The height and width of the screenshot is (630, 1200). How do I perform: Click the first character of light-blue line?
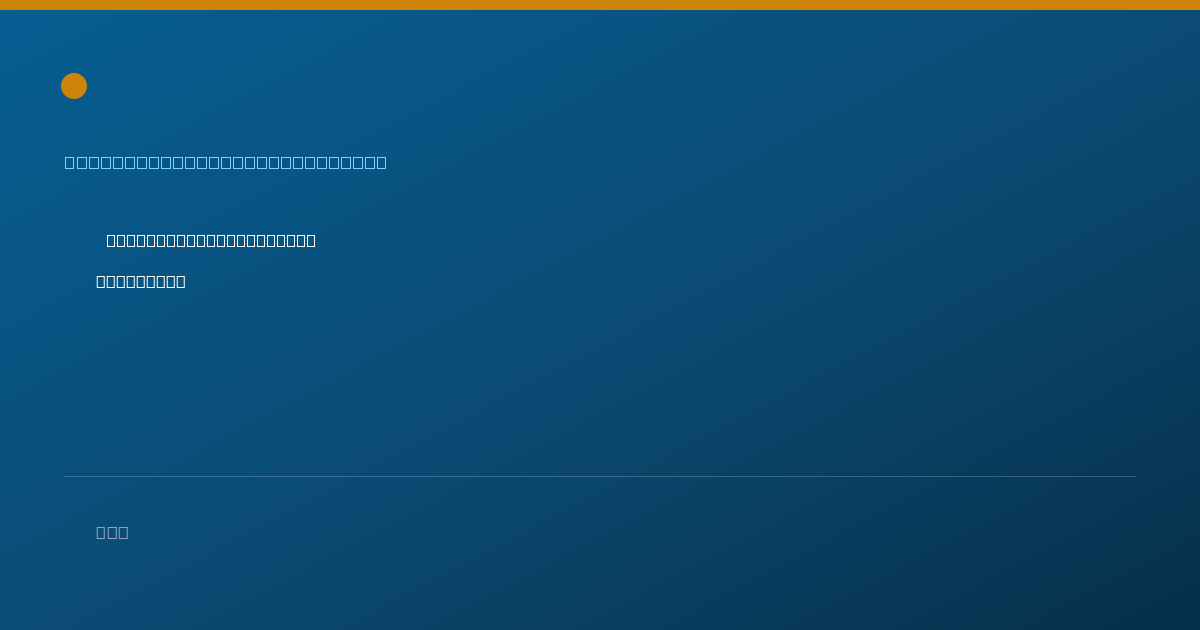(69, 162)
